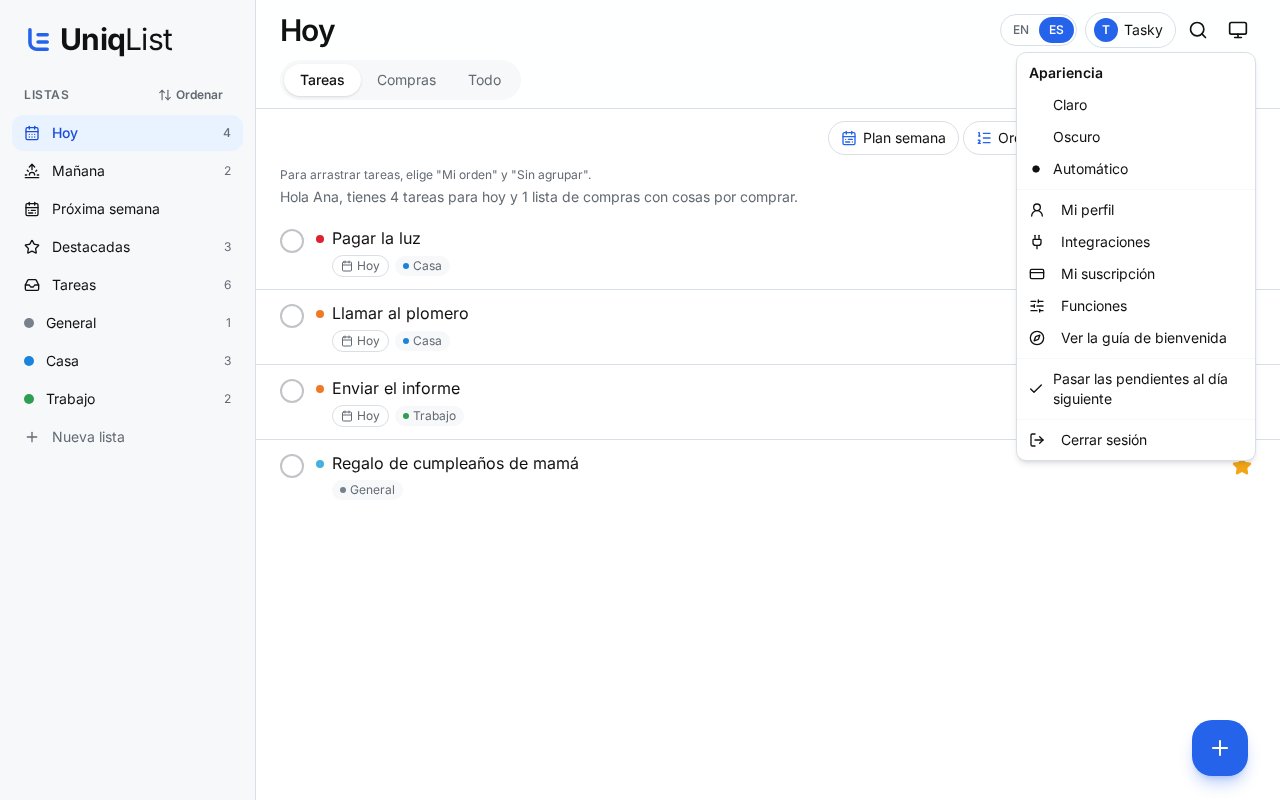Viewport: 1280px width, 800px height.
Task: Open the Tareas inbox list
Action: point(127,285)
